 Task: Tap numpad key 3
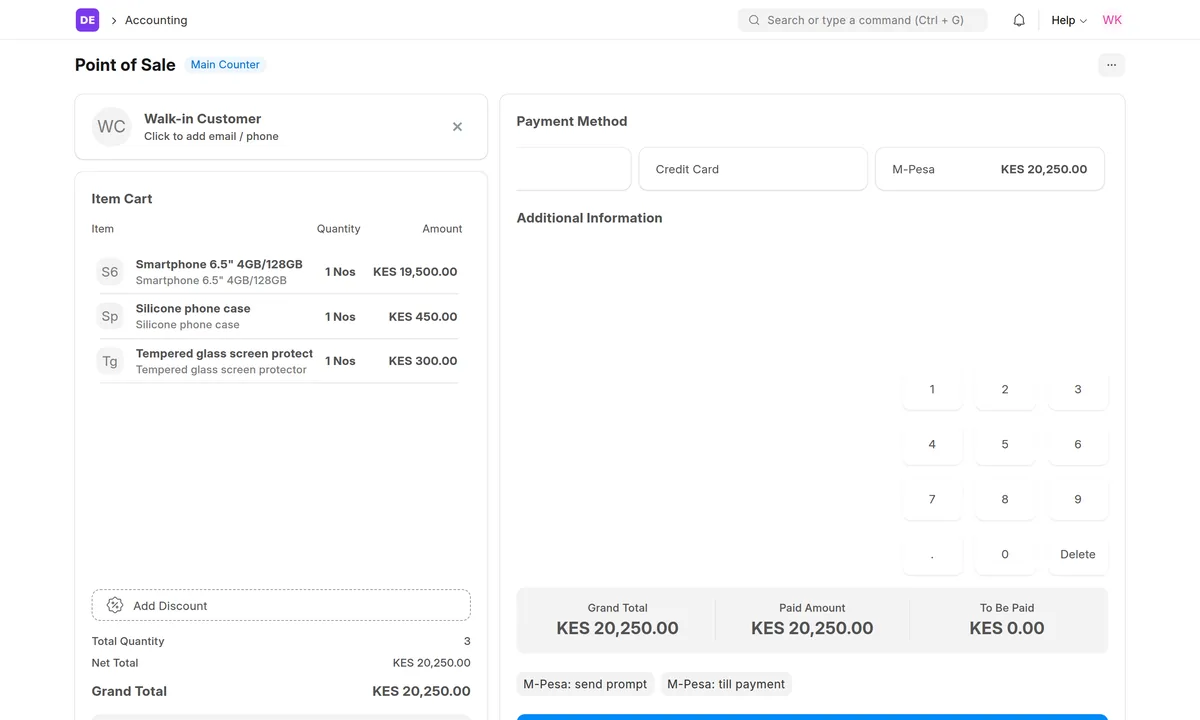pos(1078,389)
